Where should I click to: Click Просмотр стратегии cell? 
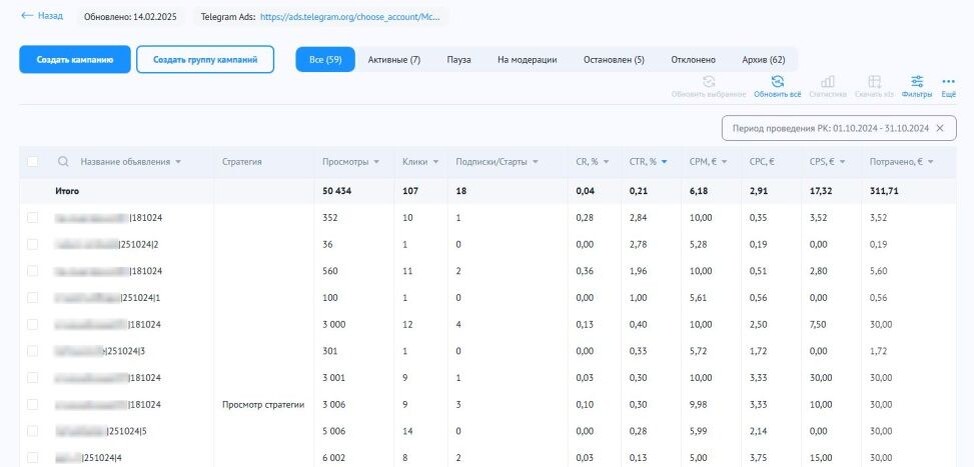[x=263, y=405]
